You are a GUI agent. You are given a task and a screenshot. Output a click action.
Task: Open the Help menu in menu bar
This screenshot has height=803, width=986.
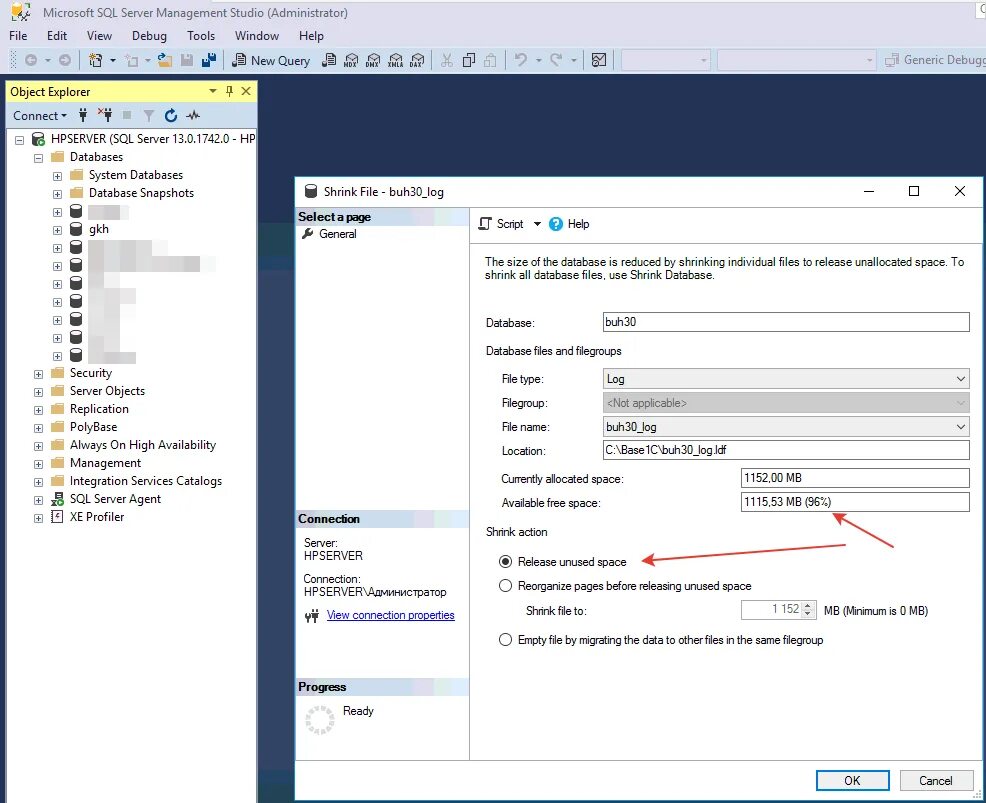tap(311, 36)
